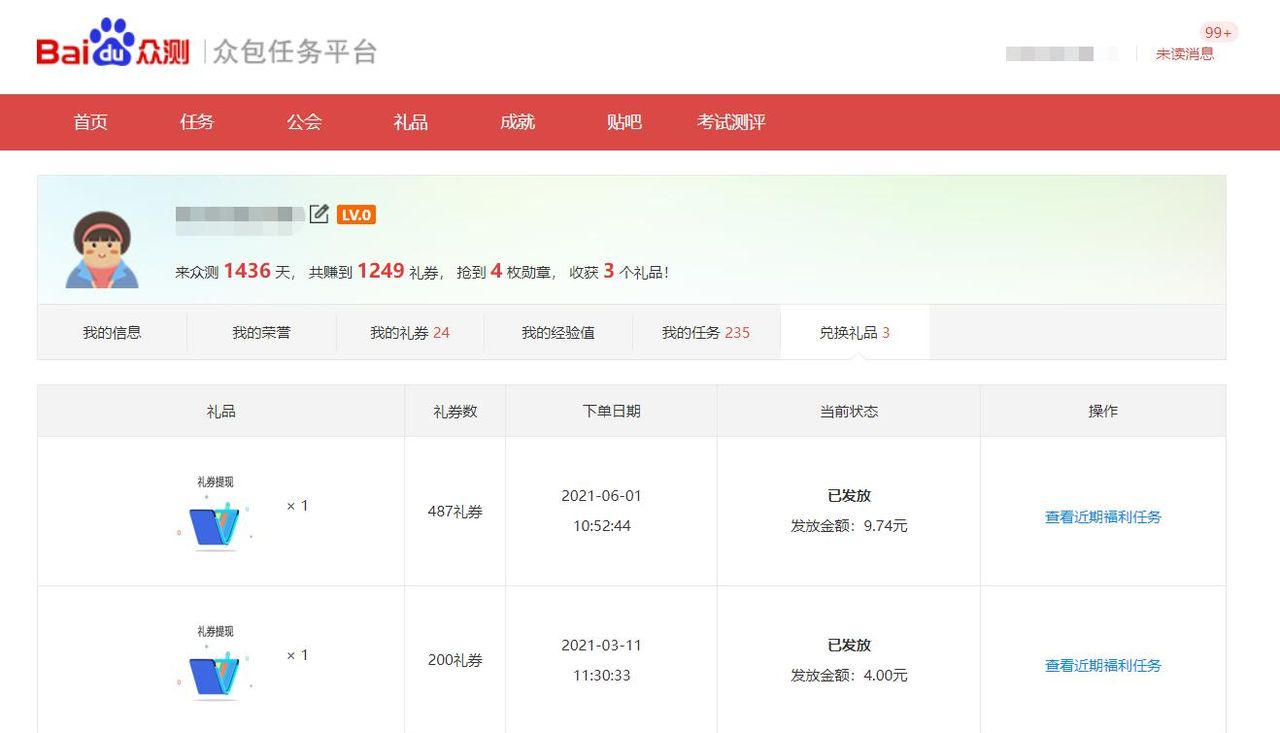The height and width of the screenshot is (733, 1280).
Task: Click the orange LV.0 level badge
Action: point(356,214)
